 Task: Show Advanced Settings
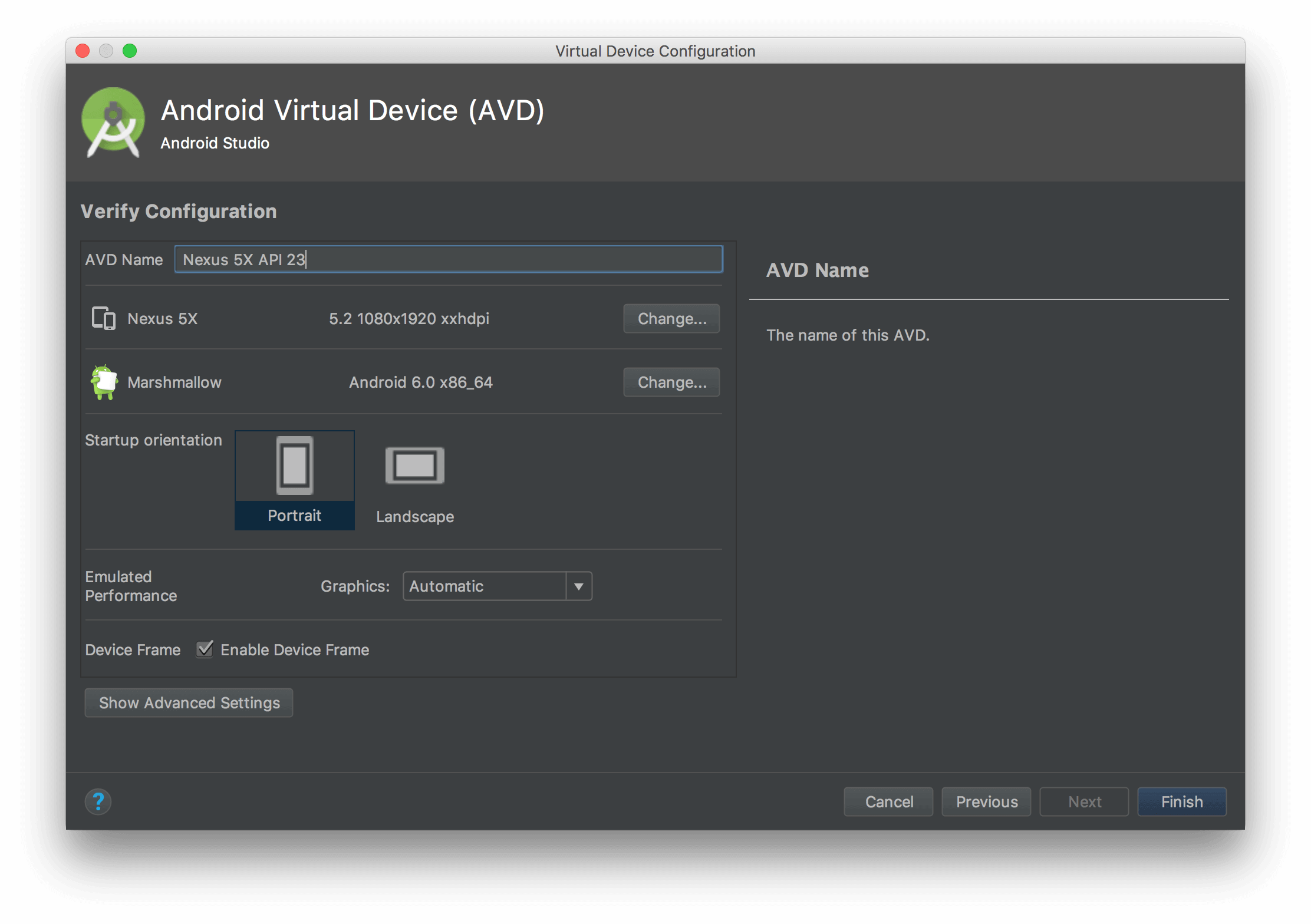point(189,702)
